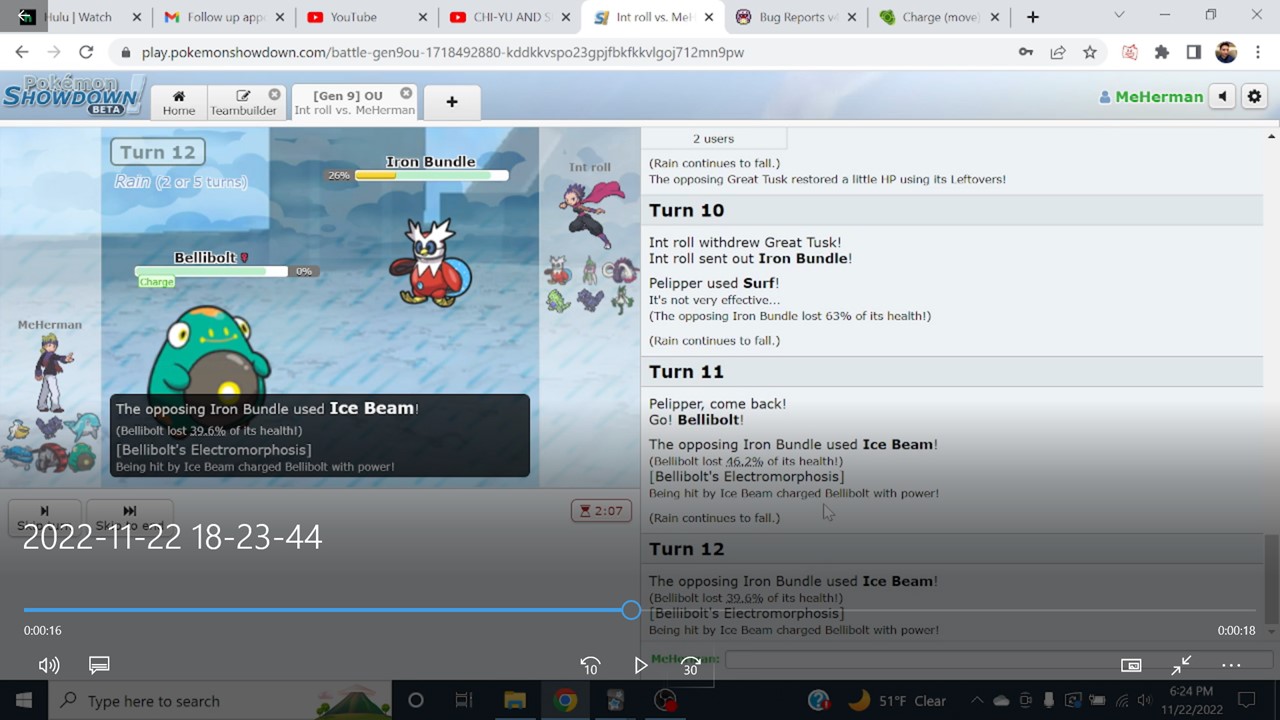Add a new room with plus tab

pos(452,102)
